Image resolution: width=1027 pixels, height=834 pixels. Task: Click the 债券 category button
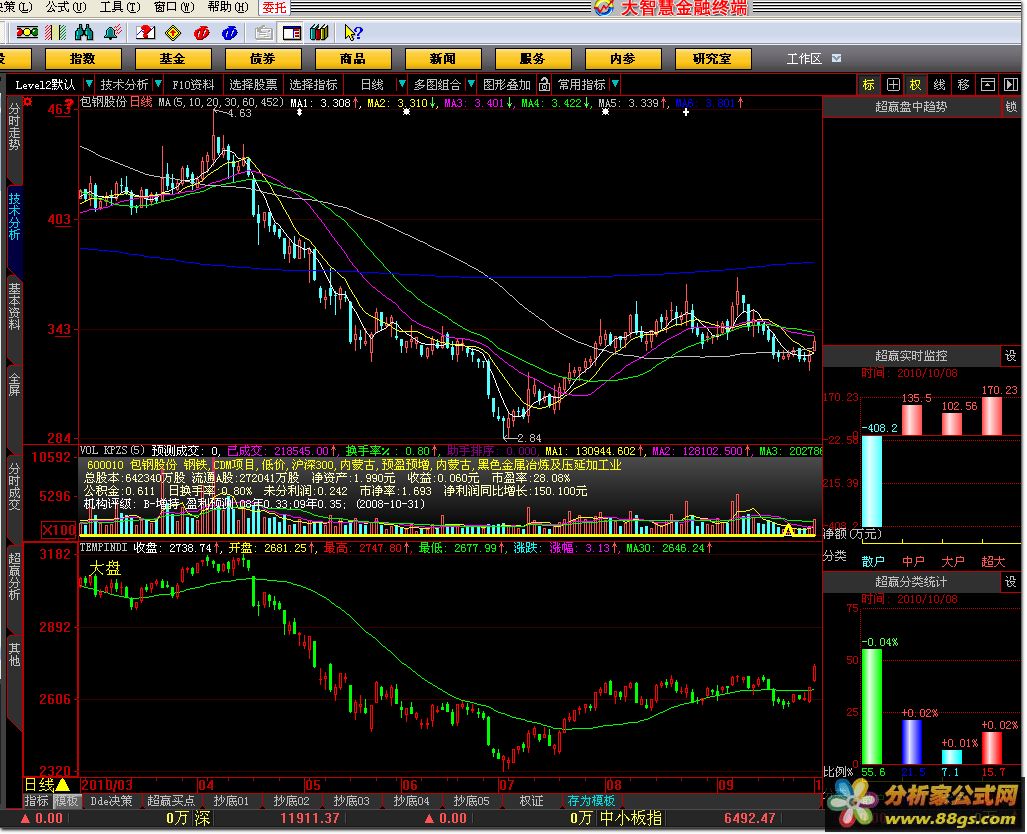(263, 59)
